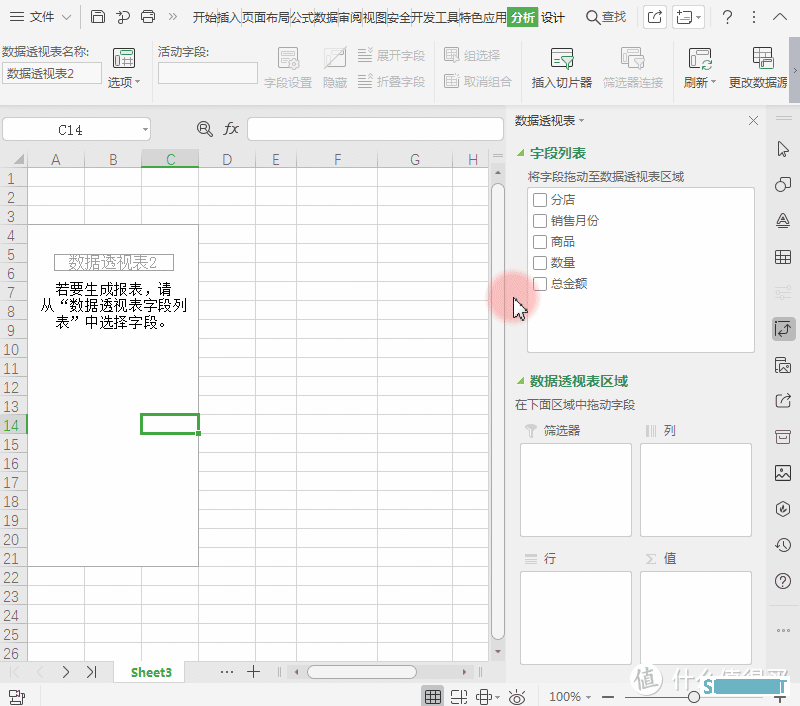
Task: Switch to normal grid view icon
Action: click(x=433, y=696)
